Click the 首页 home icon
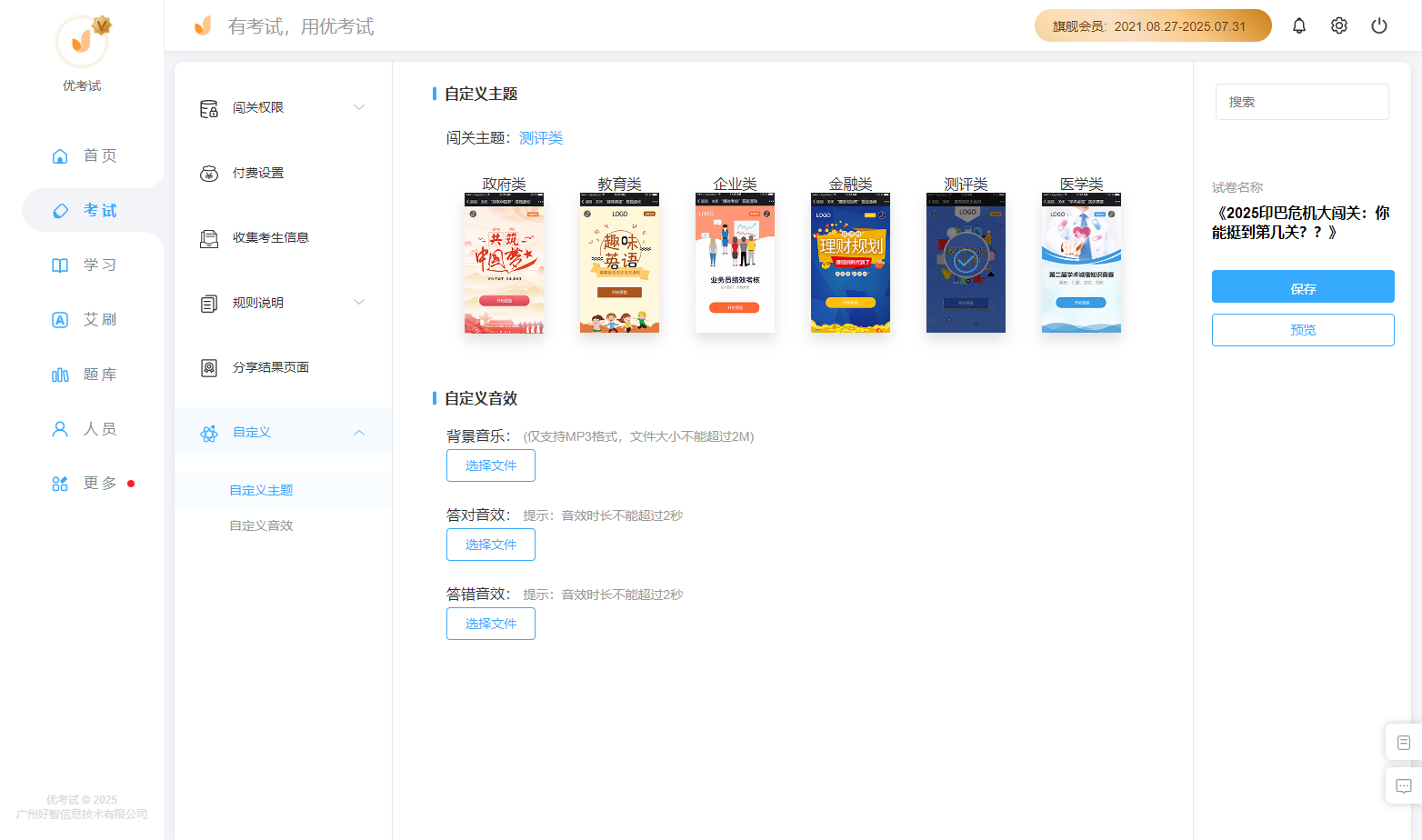Image resolution: width=1422 pixels, height=840 pixels. click(60, 155)
